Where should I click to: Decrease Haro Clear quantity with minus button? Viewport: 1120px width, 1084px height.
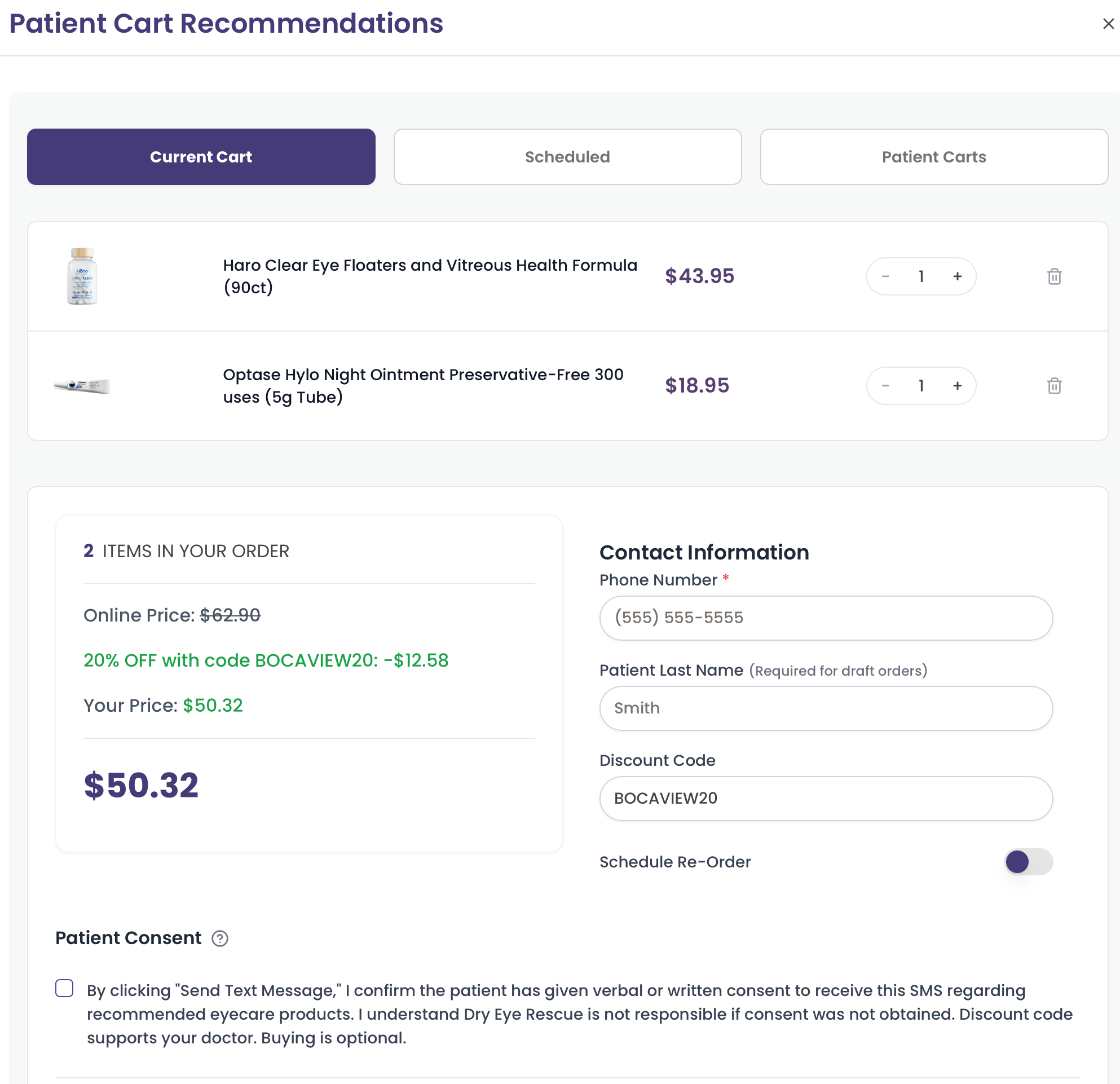tap(885, 276)
